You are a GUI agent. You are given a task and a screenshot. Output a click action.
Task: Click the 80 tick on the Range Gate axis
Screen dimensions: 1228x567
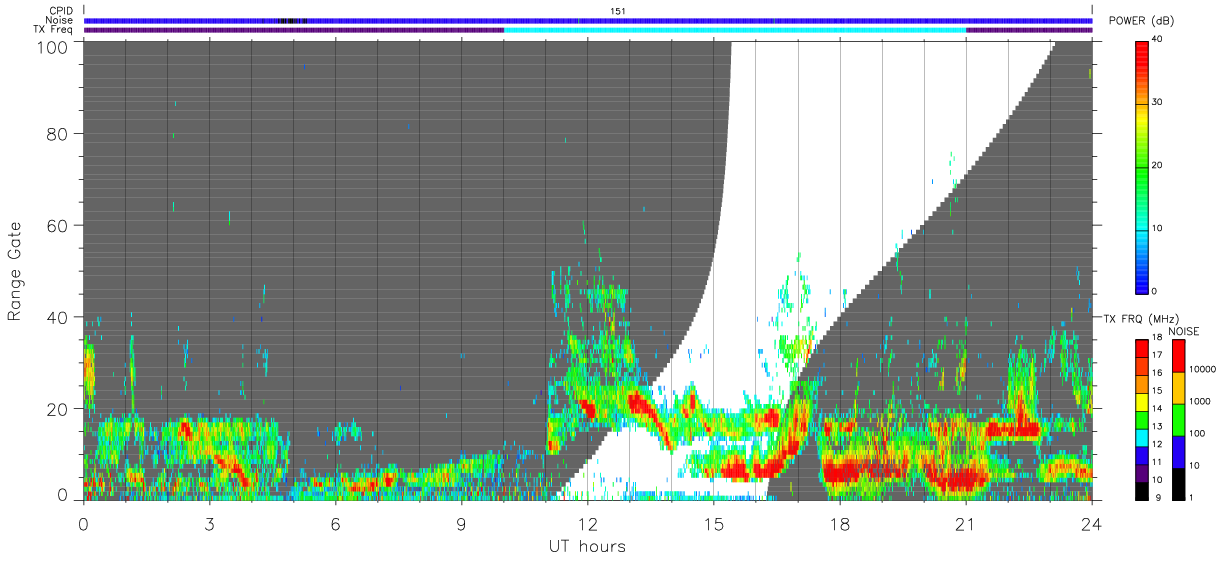58,134
